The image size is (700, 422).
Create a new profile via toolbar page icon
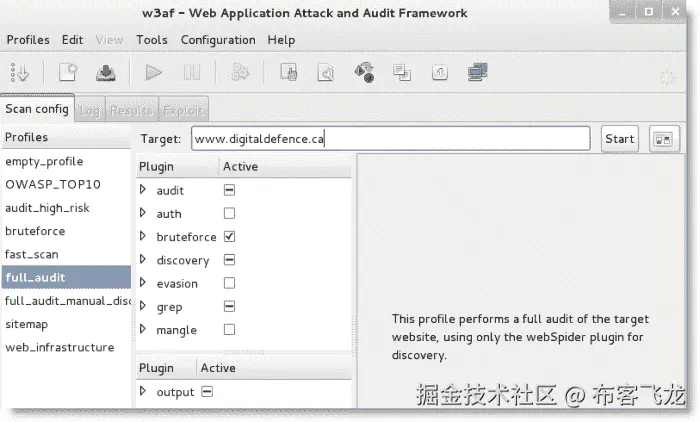pos(68,72)
